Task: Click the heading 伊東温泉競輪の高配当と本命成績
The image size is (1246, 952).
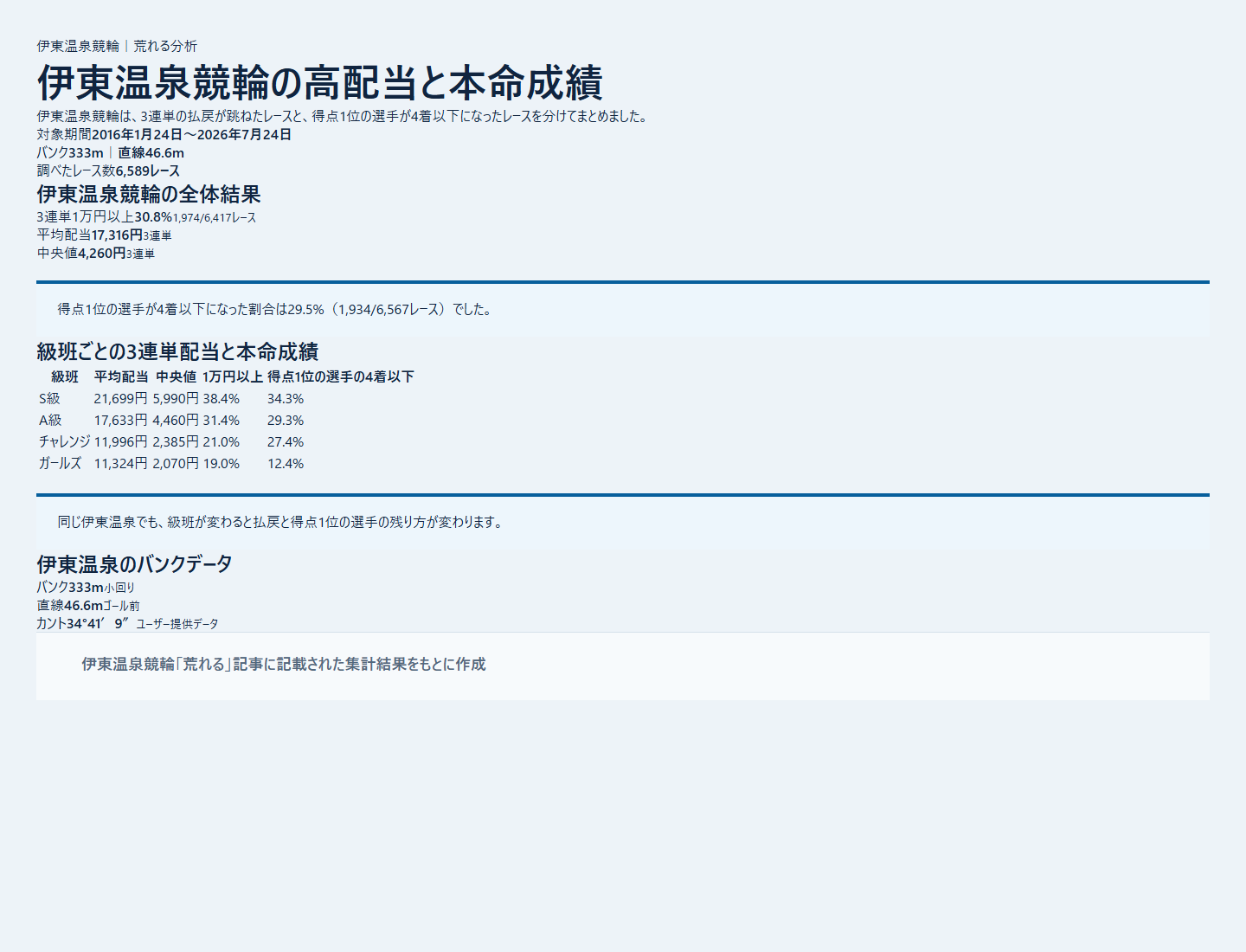Action: 319,83
